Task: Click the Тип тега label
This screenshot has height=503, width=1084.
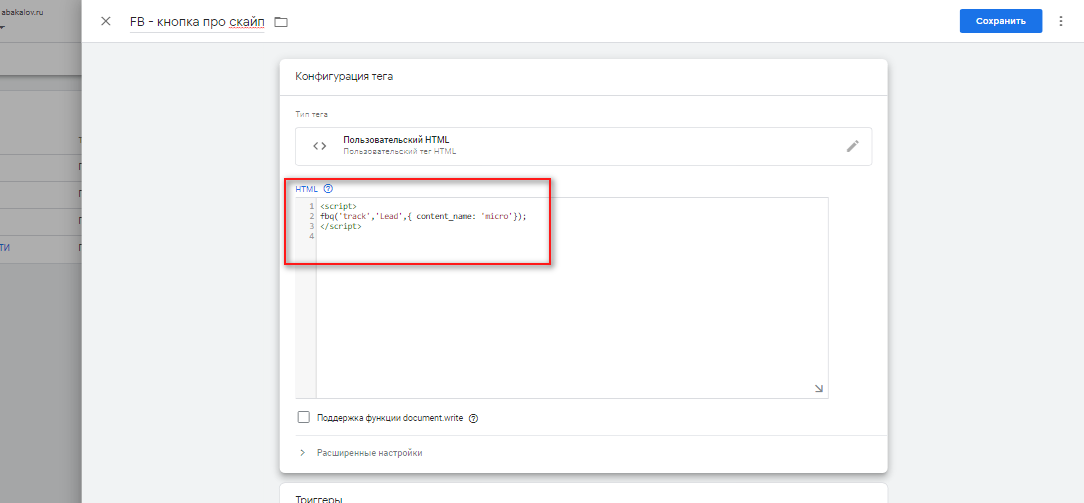Action: point(311,114)
